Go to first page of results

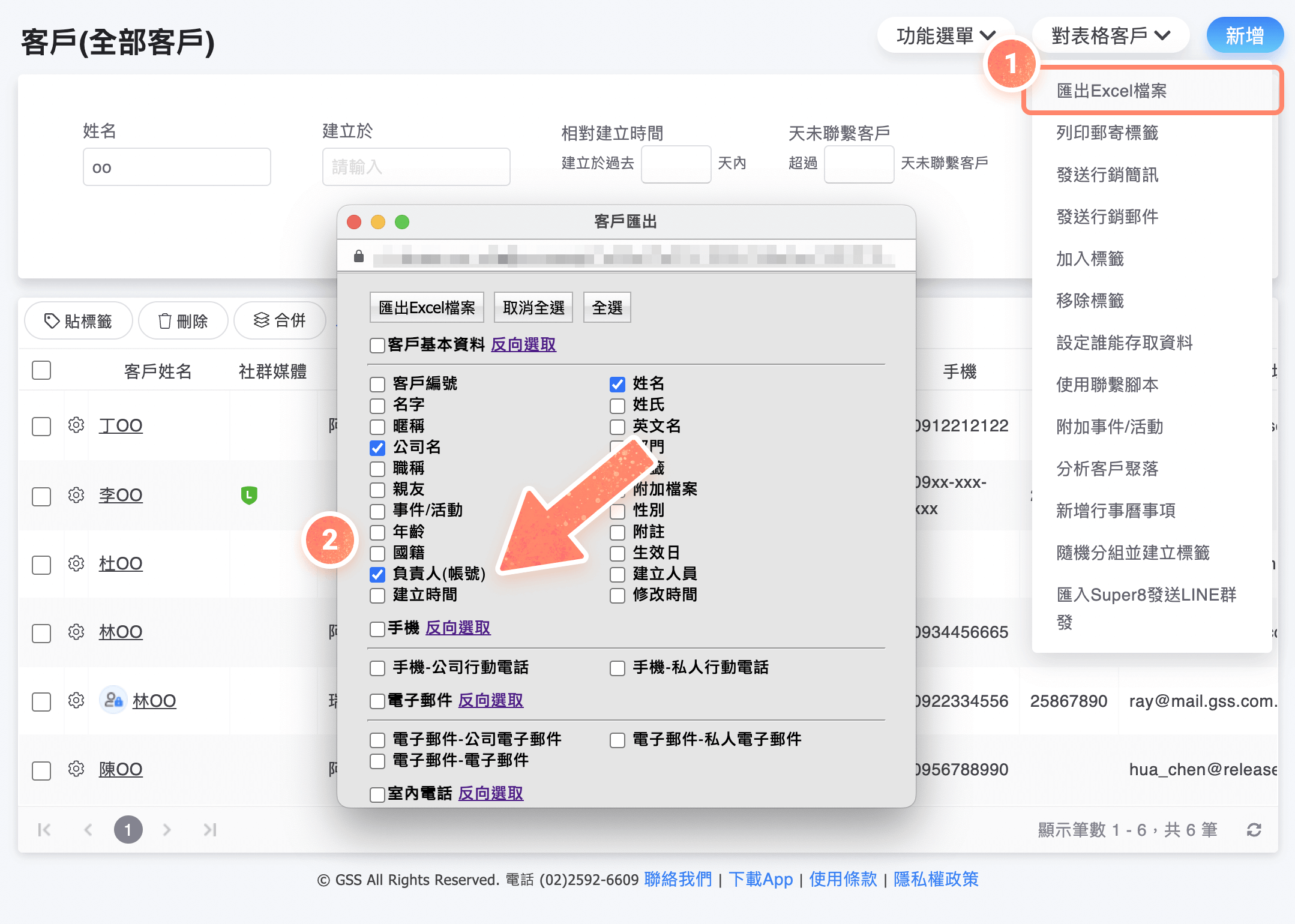pyautogui.click(x=44, y=830)
